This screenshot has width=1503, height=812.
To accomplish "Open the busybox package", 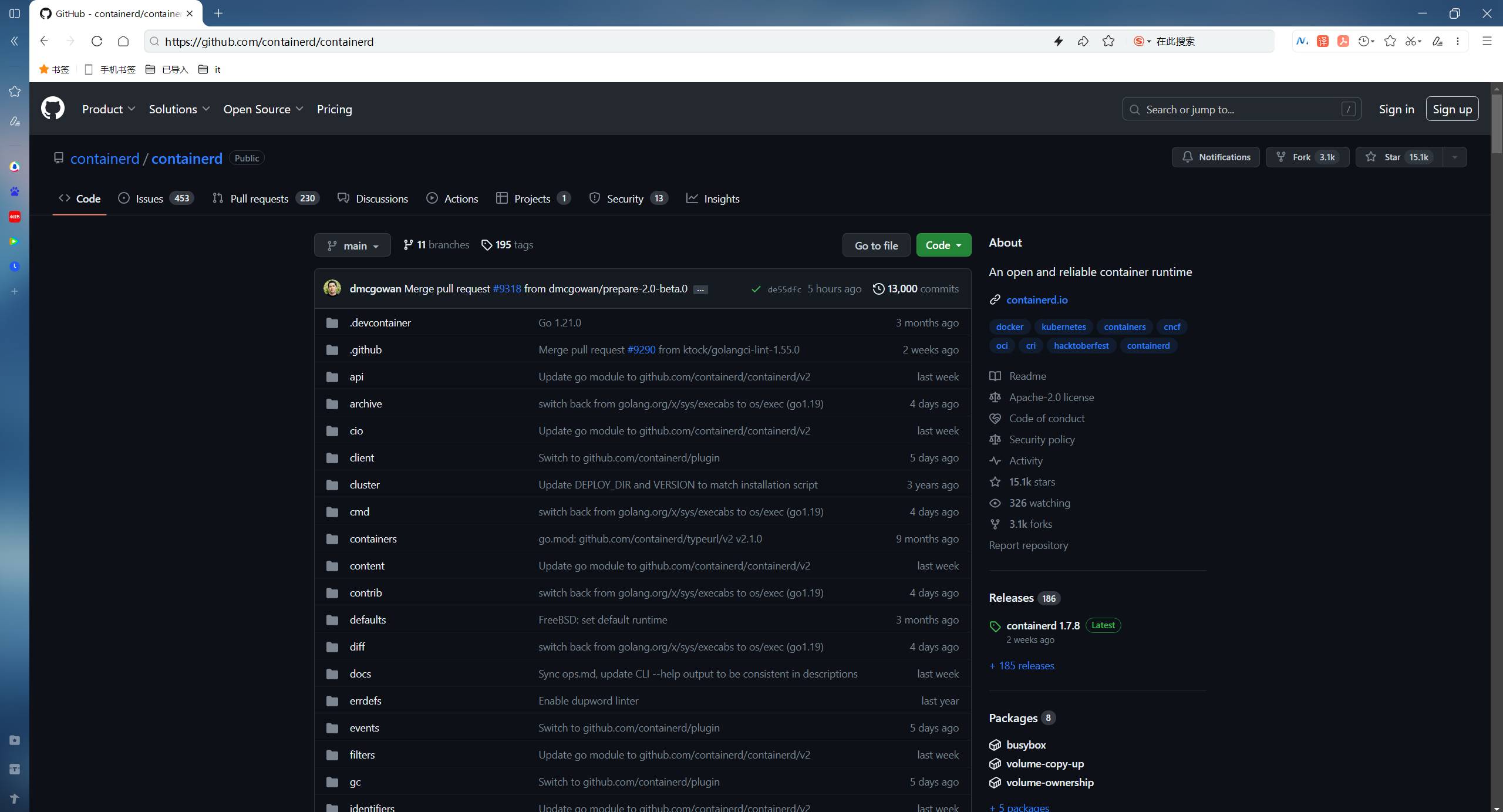I will click(1026, 744).
